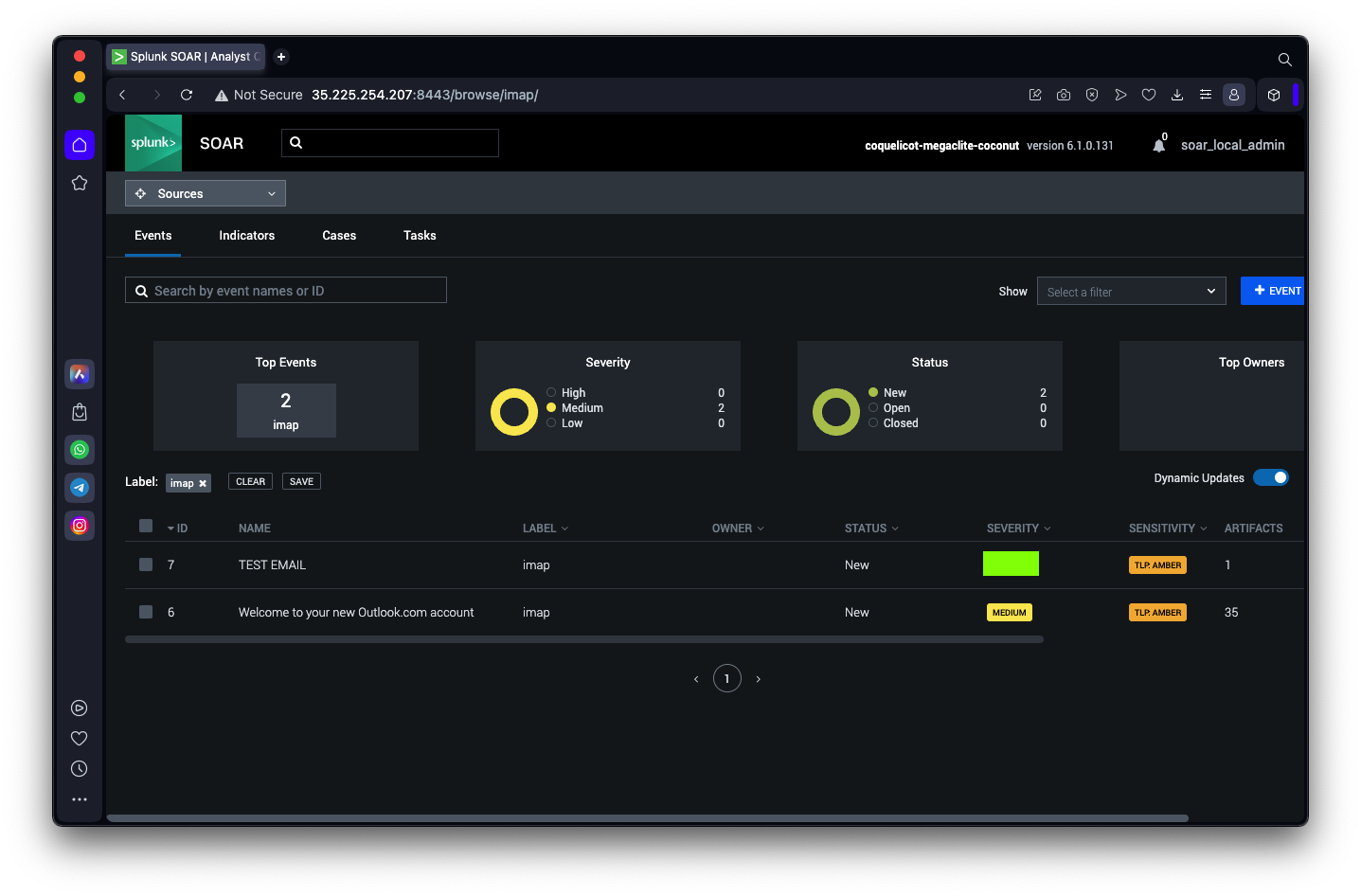1361x896 pixels.
Task: Open the notifications bell icon
Action: [1158, 145]
